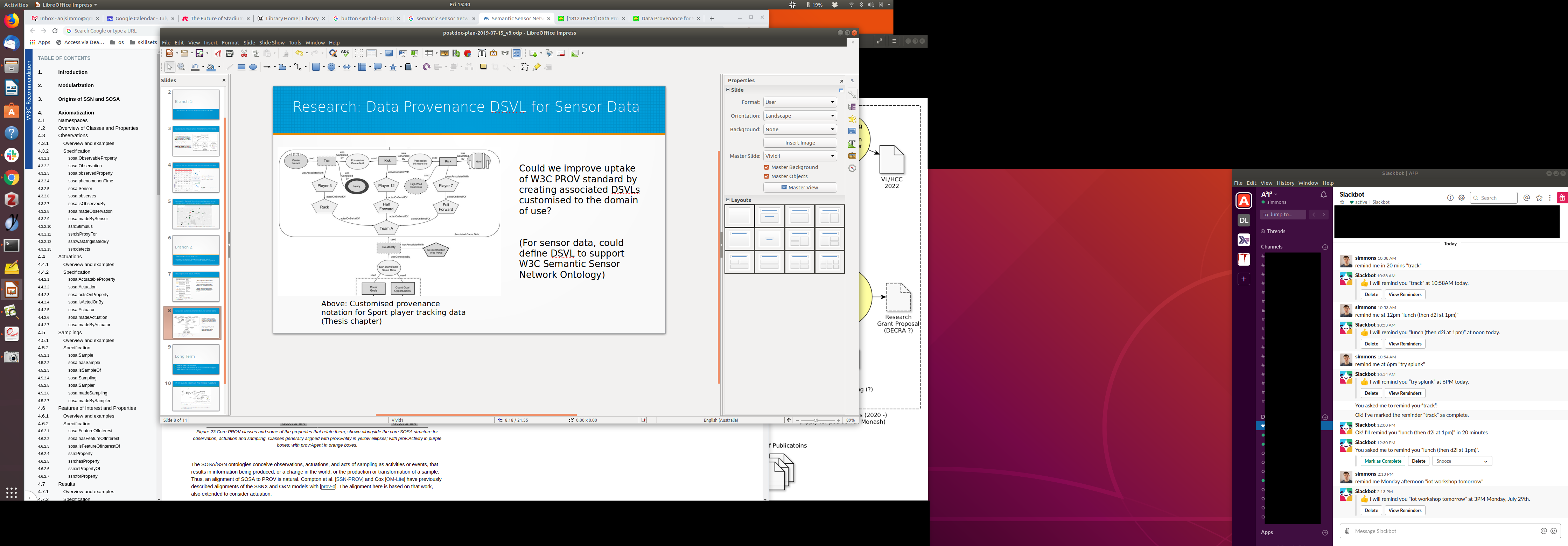Click the Spelling check icon
Image resolution: width=1568 pixels, height=546 pixels.
click(x=345, y=54)
